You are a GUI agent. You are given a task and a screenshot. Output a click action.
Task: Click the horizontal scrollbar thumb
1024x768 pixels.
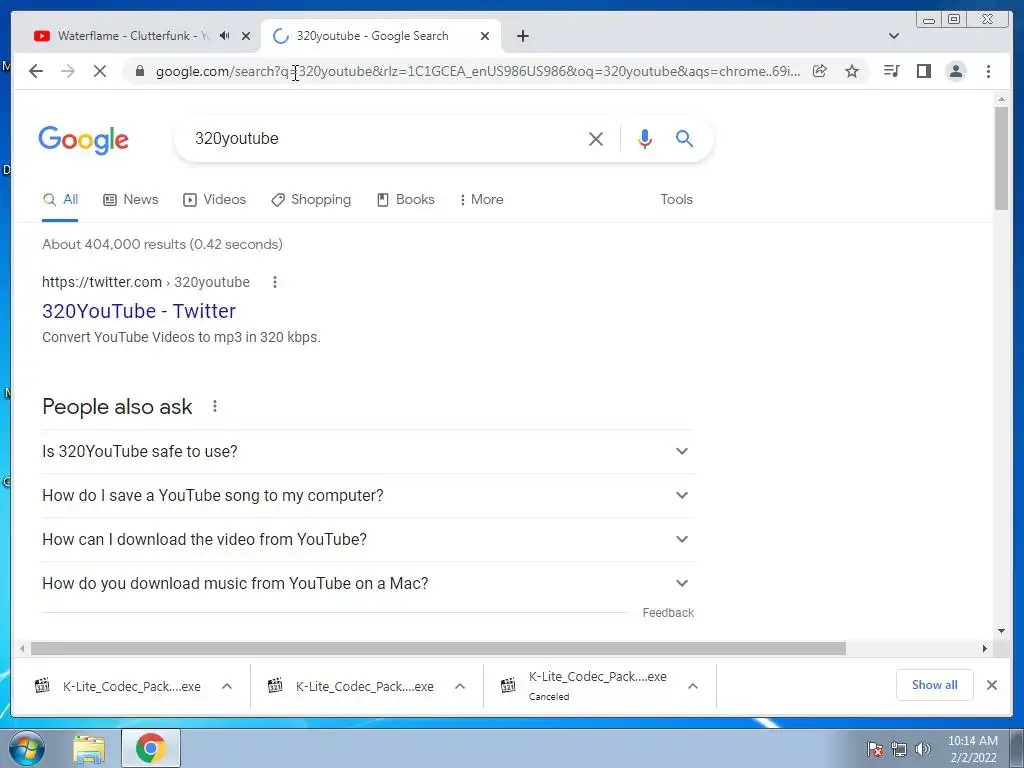(x=438, y=648)
